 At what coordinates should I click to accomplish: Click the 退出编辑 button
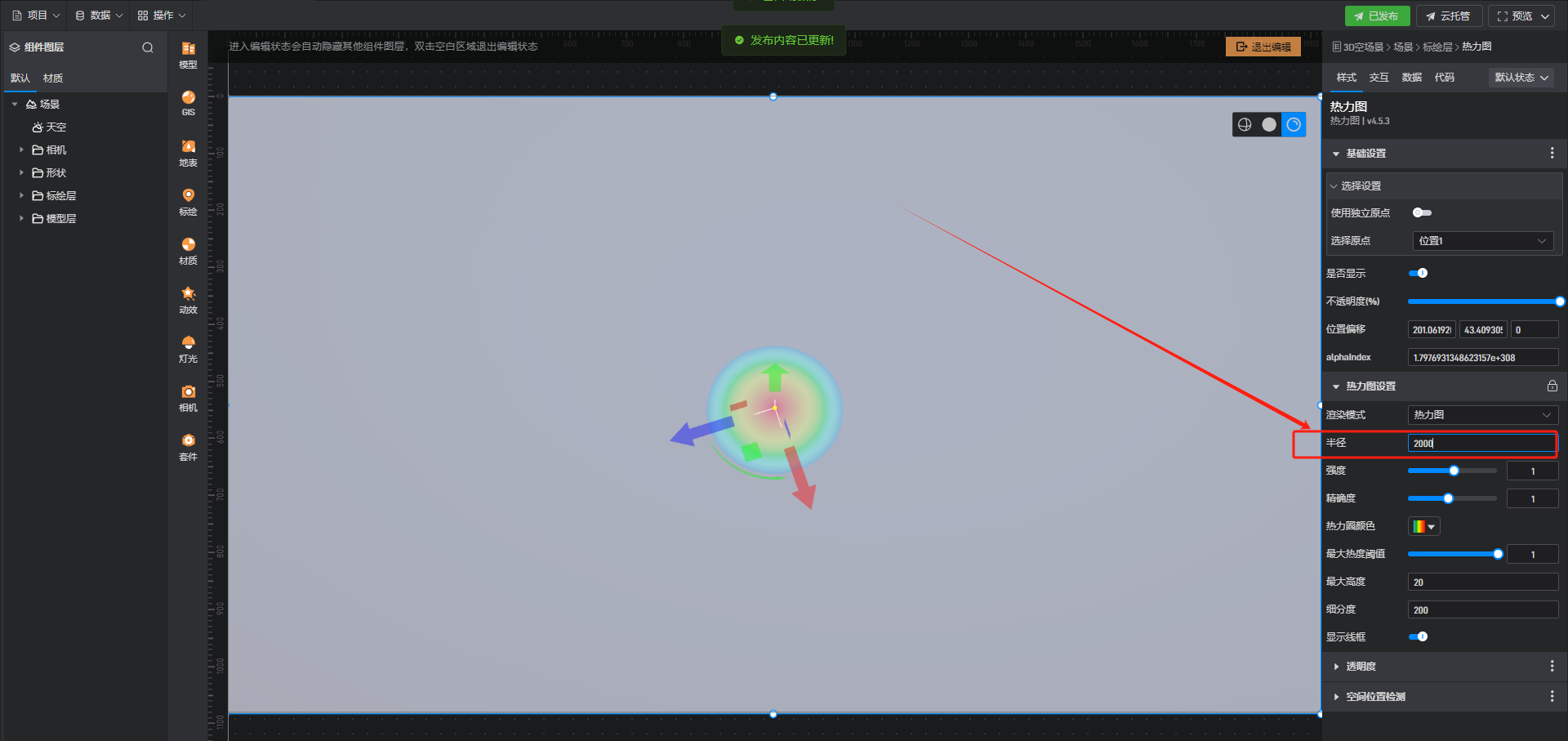click(x=1263, y=47)
